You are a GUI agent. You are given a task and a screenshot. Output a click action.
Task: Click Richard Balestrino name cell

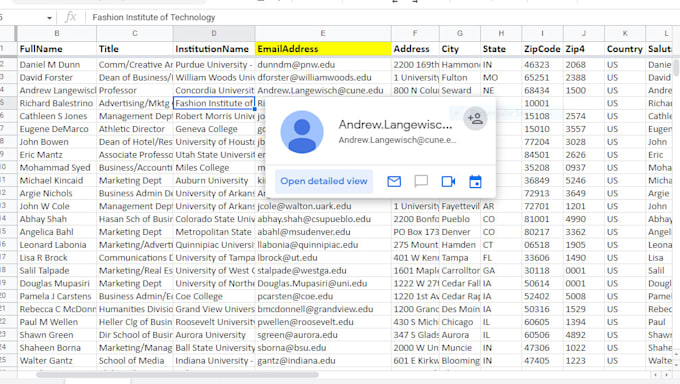57,103
